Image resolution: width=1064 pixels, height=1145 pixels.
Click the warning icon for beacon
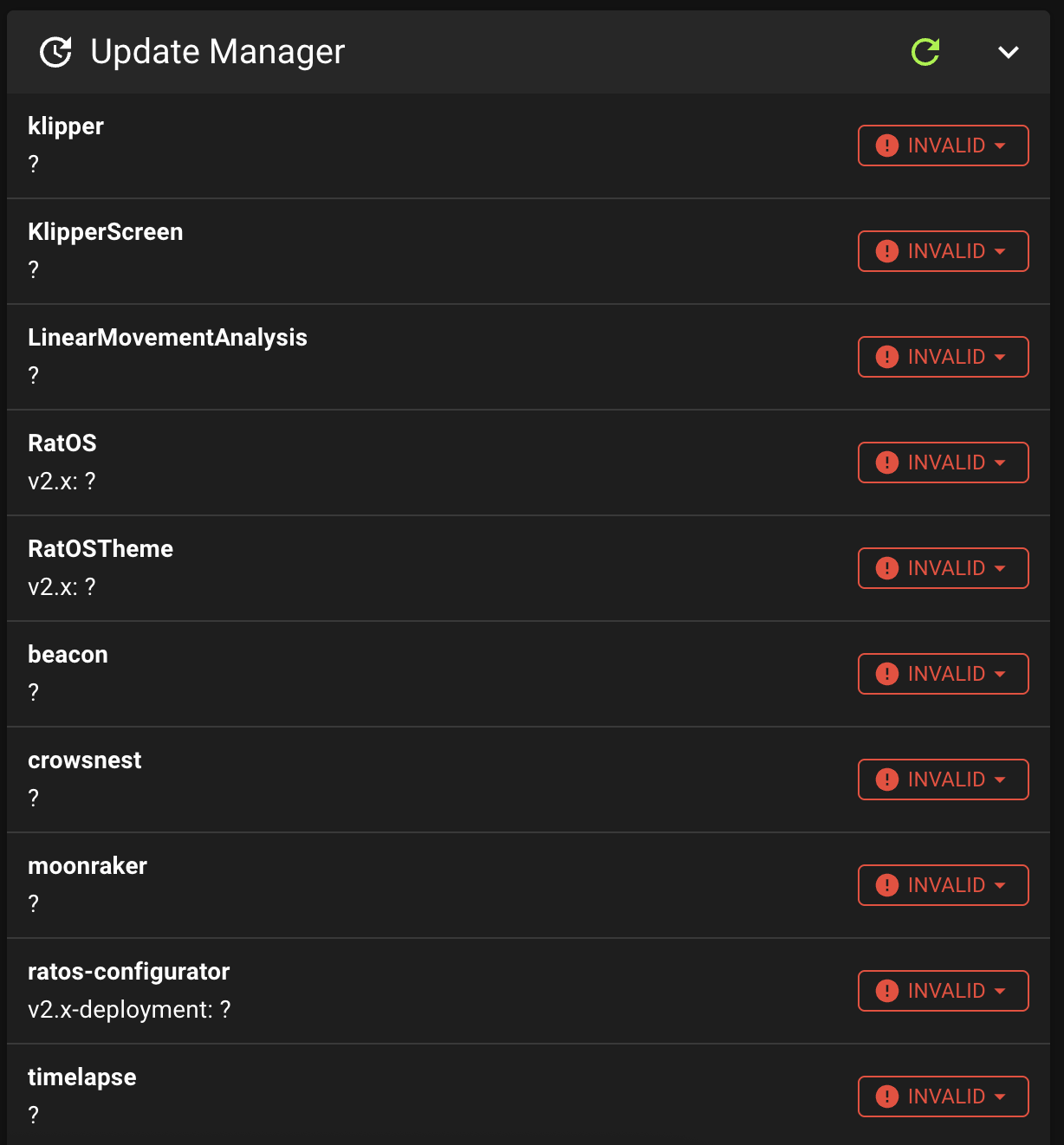pos(887,674)
